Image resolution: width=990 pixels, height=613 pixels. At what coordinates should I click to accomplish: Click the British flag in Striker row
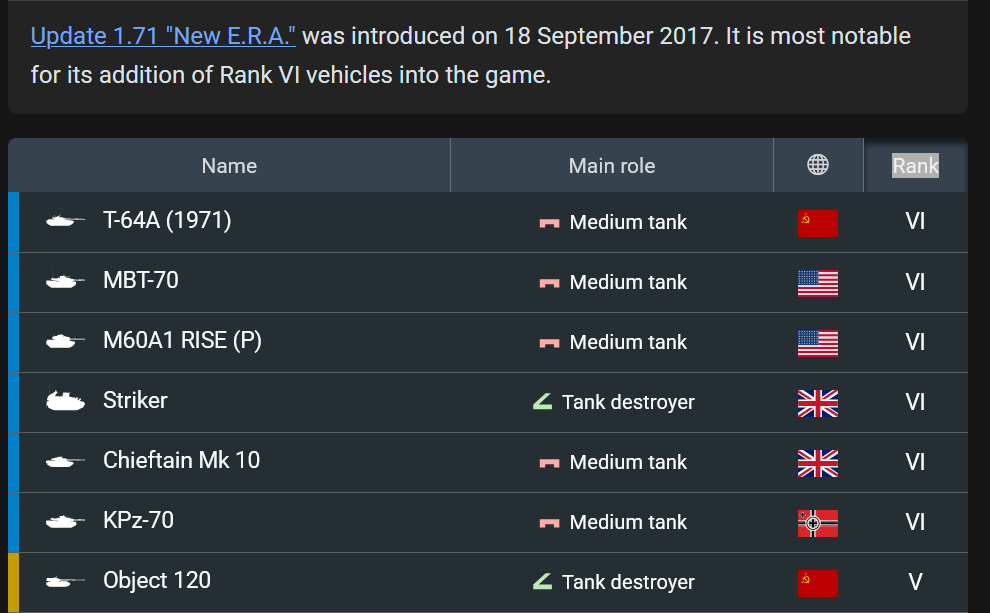pyautogui.click(x=817, y=403)
